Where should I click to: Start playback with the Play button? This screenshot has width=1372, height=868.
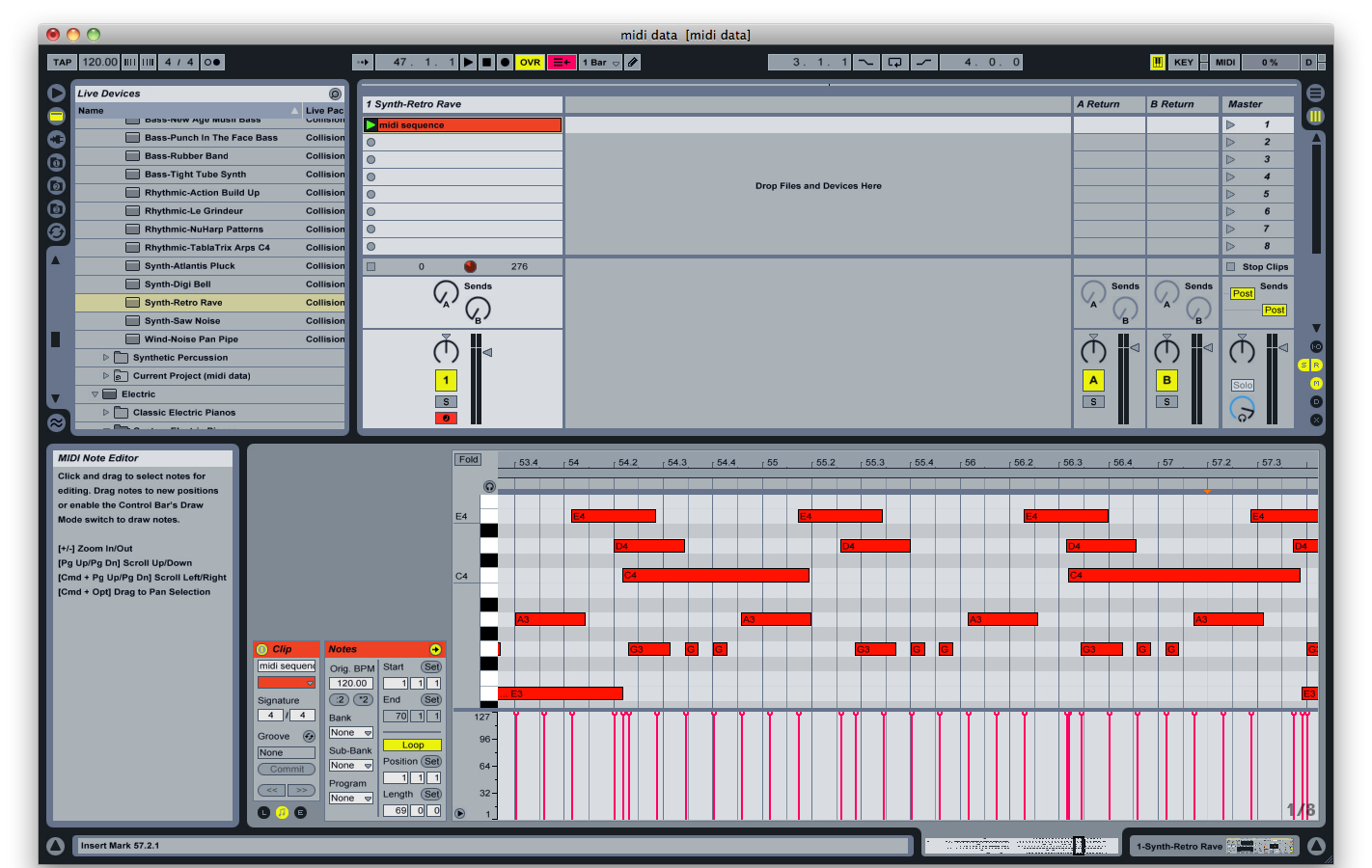click(x=468, y=62)
